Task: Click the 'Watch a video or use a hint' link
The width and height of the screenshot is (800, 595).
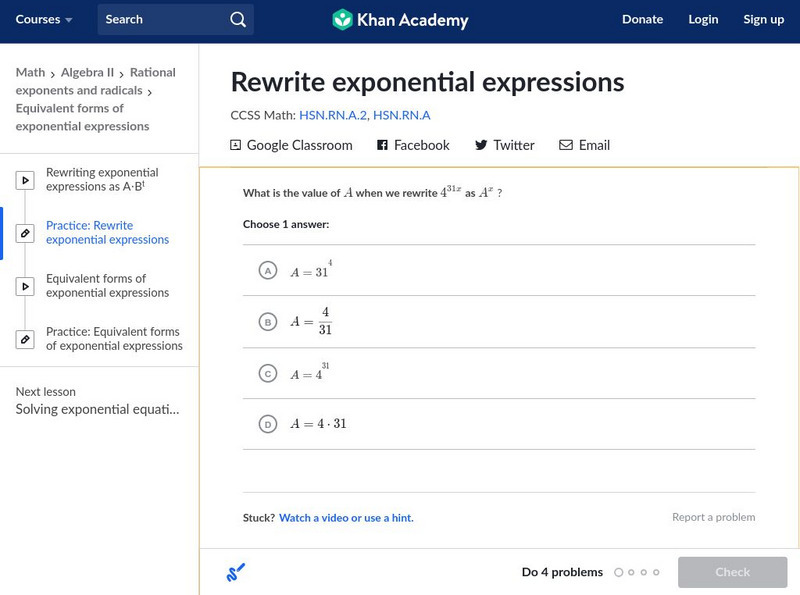Action: (x=346, y=518)
